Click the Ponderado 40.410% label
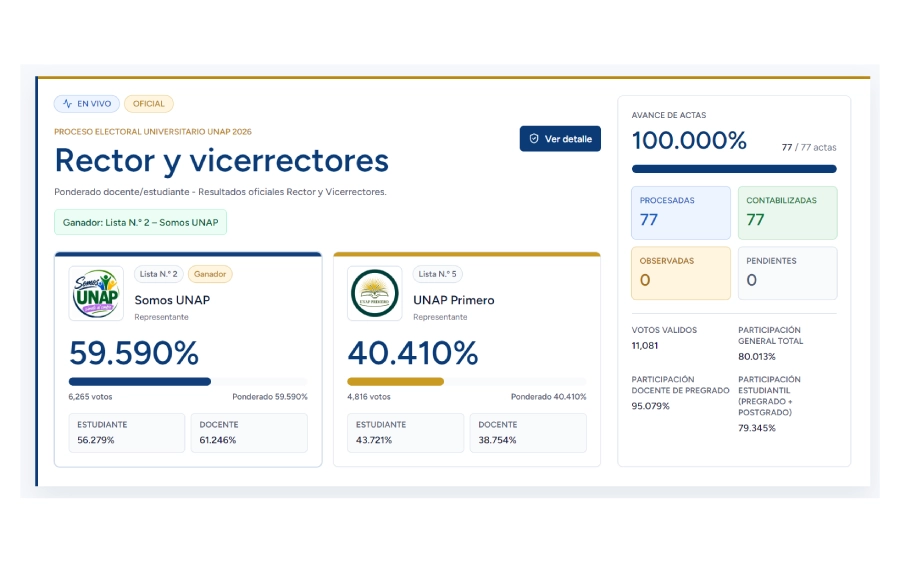Screen dimensions: 900x563 (x=549, y=397)
